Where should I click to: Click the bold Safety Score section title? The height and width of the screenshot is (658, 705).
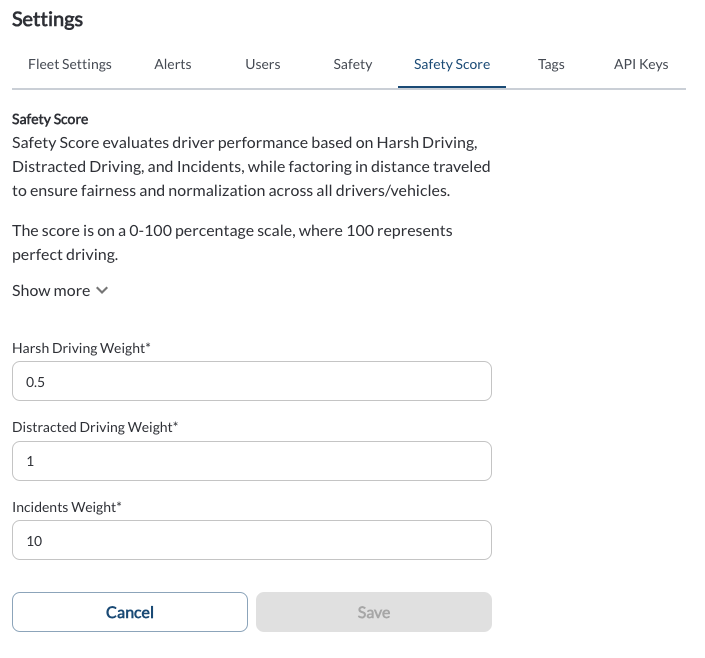point(50,119)
